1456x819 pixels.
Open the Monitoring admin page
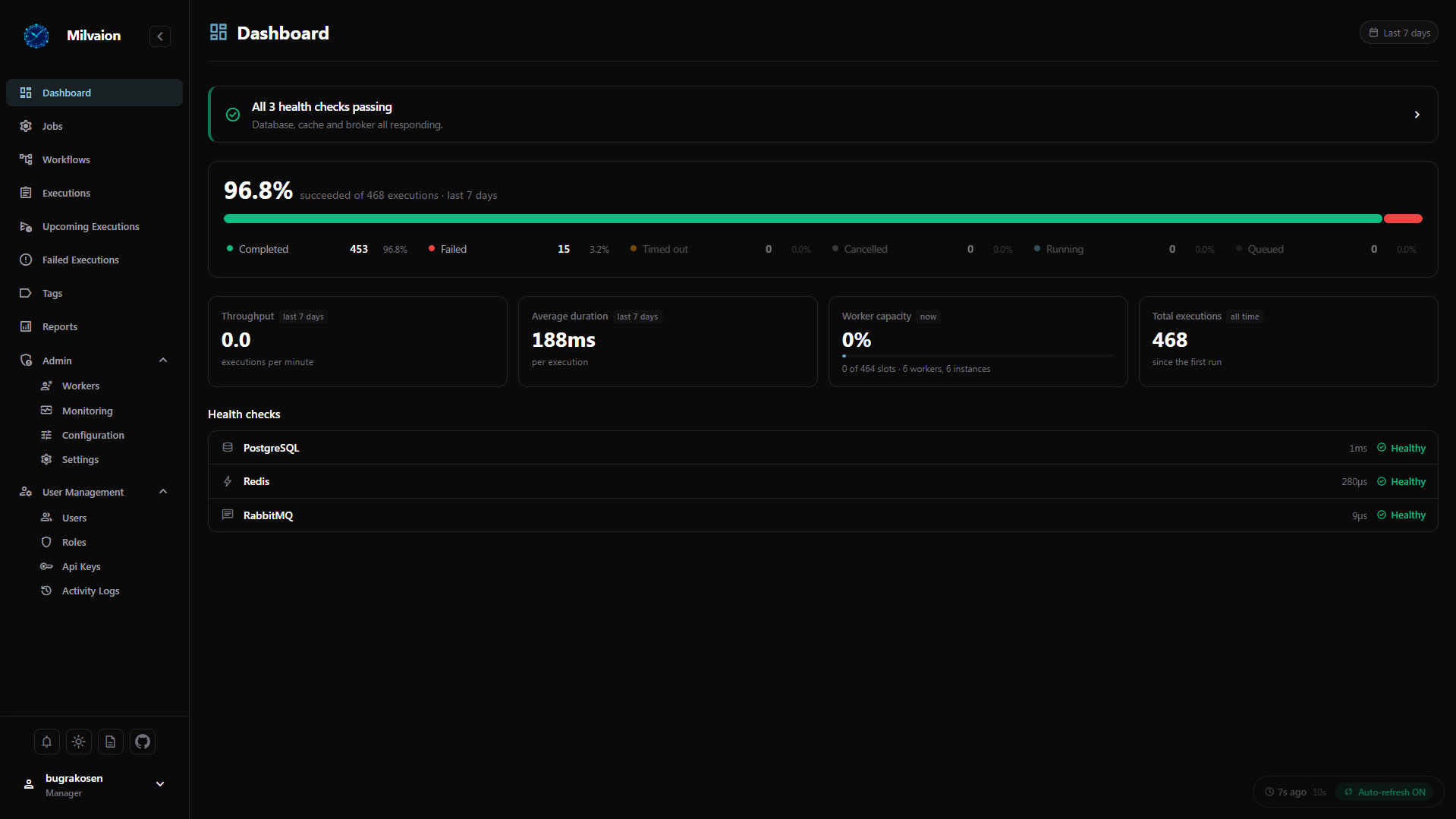87,411
